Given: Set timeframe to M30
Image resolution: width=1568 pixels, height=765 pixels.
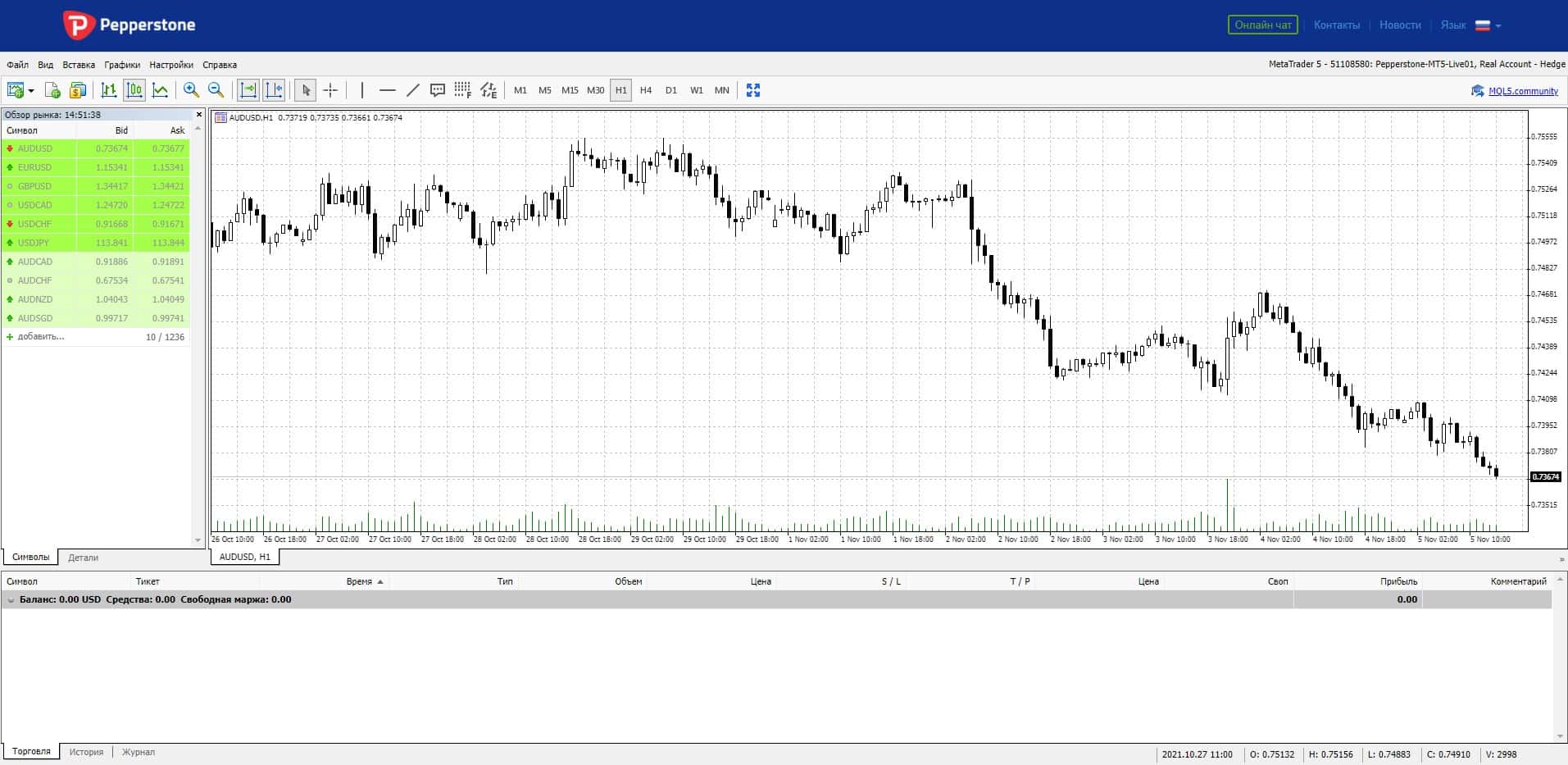Looking at the screenshot, I should click(596, 90).
